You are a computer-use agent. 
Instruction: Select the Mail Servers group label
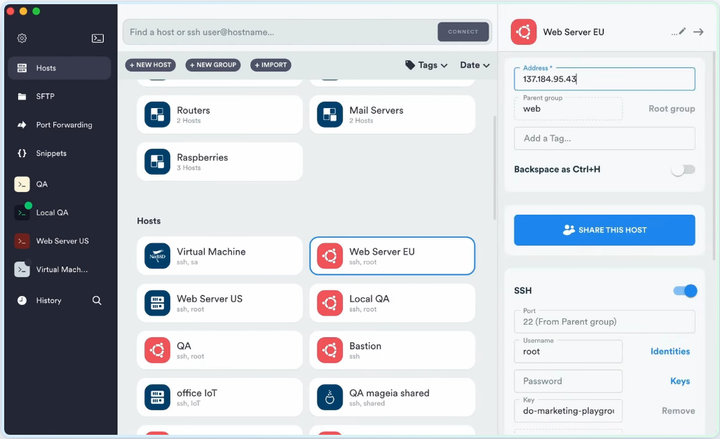[x=376, y=110]
